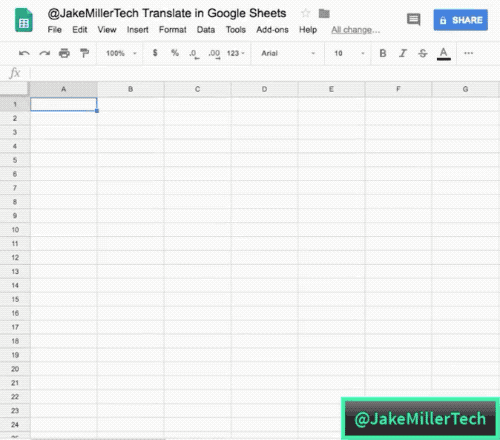This screenshot has width=500, height=440.
Task: Click into the formula bar
Action: tap(265, 73)
